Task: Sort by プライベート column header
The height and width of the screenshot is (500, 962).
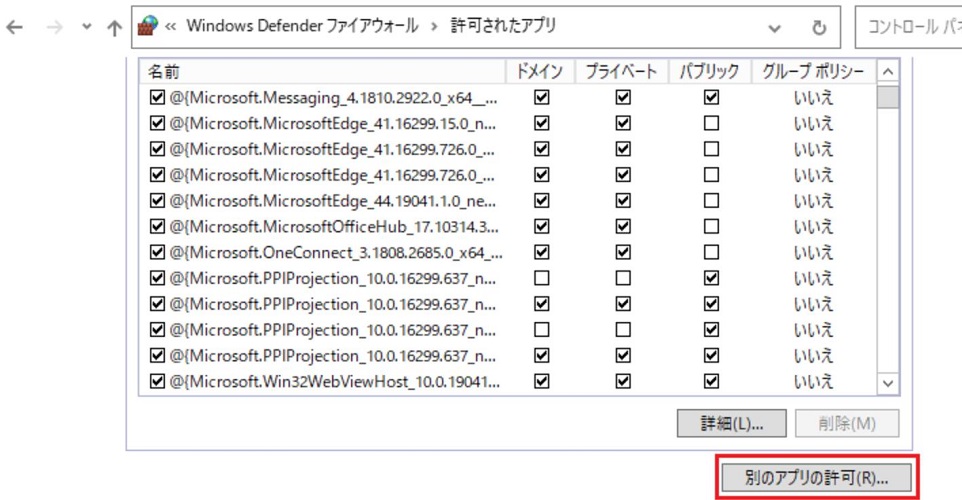Action: 621,71
